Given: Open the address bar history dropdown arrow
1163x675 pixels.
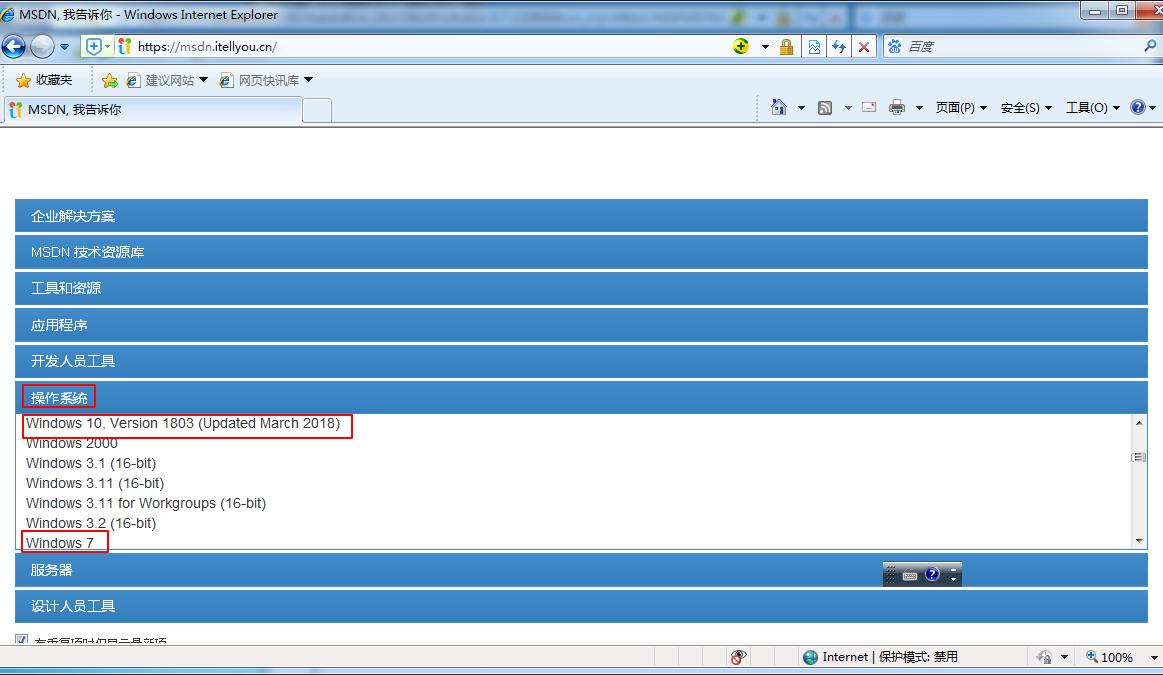Looking at the screenshot, I should pos(765,47).
